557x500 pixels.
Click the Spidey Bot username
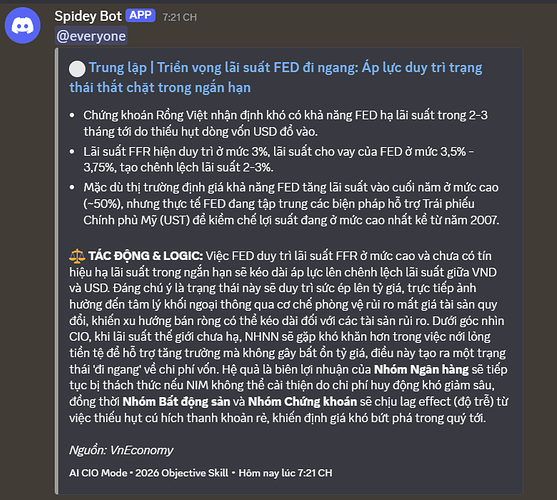click(x=88, y=16)
